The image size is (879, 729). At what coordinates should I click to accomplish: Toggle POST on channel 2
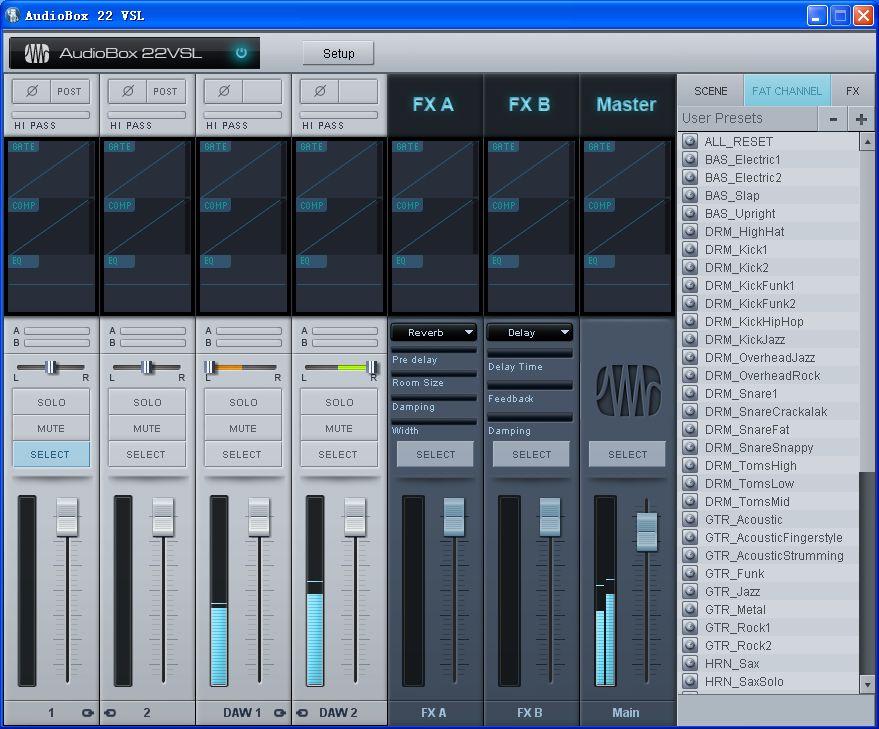[x=165, y=91]
